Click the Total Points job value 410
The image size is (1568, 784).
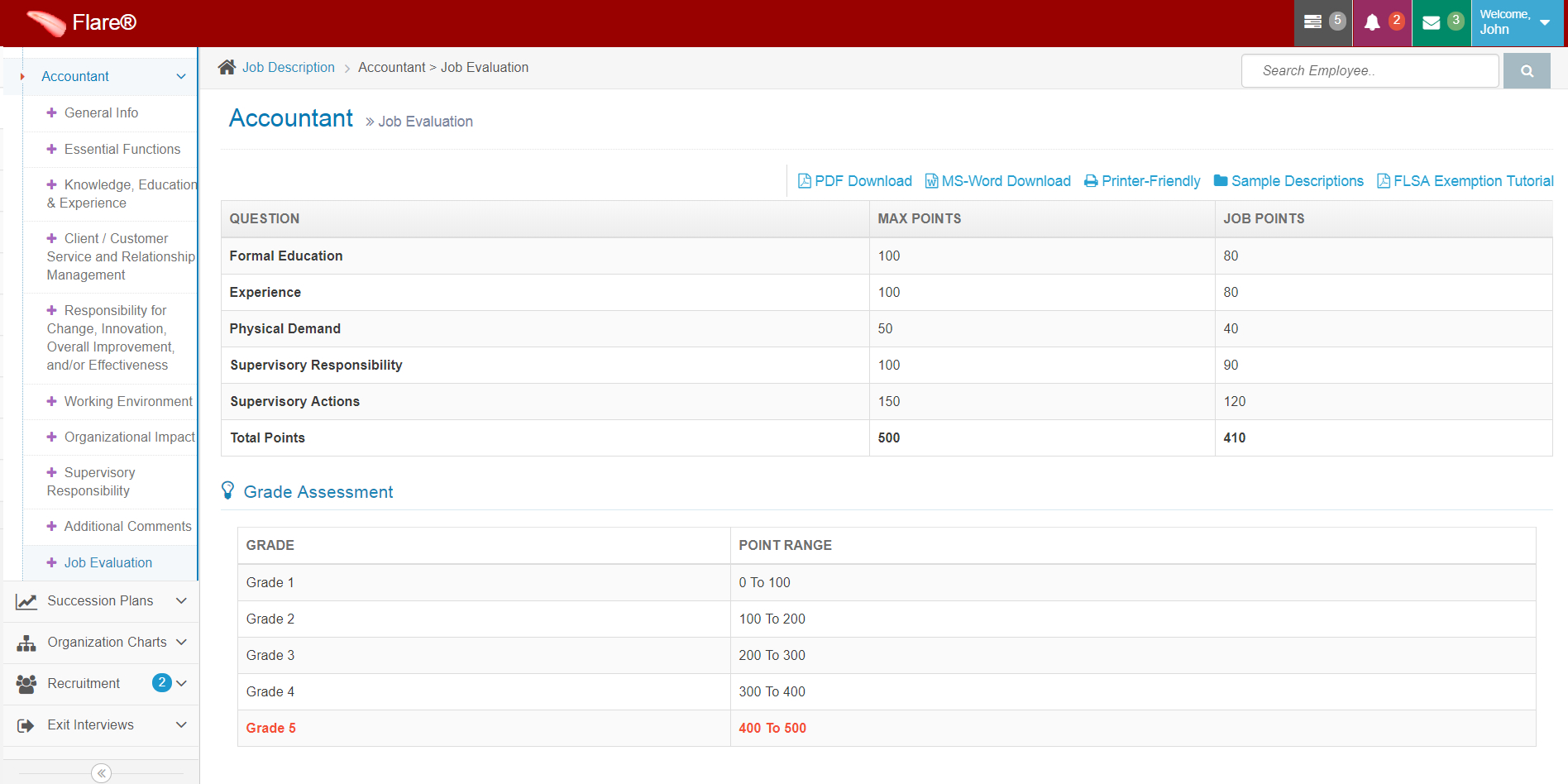tap(1235, 438)
